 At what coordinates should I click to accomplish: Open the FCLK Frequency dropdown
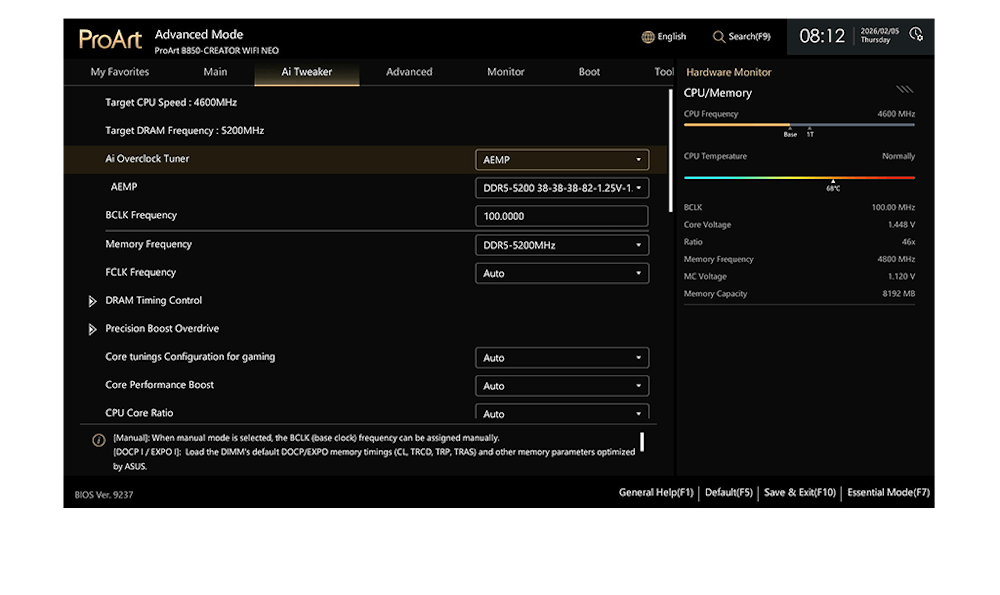tap(562, 273)
